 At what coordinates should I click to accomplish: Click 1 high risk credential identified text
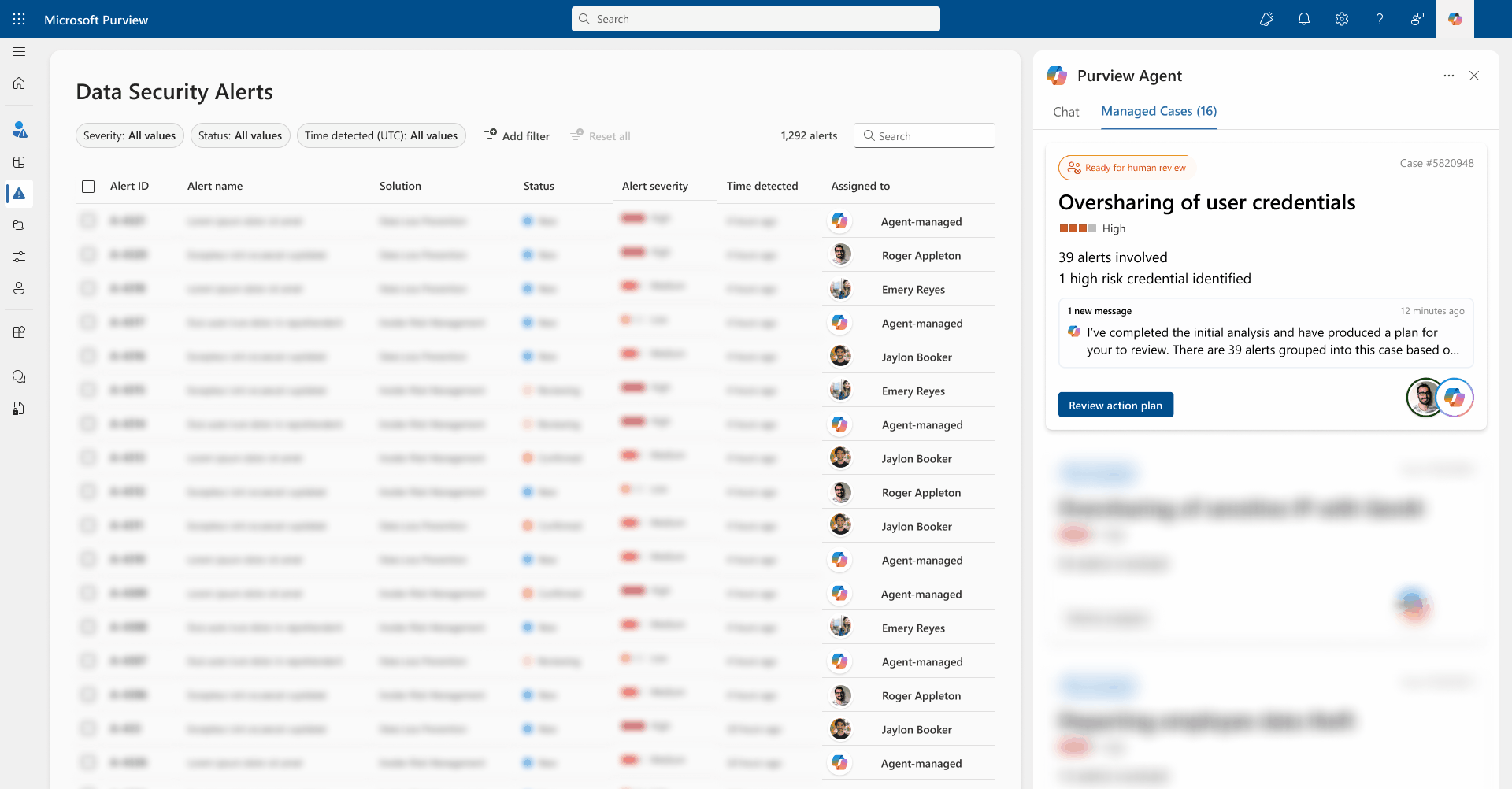[x=1154, y=279]
